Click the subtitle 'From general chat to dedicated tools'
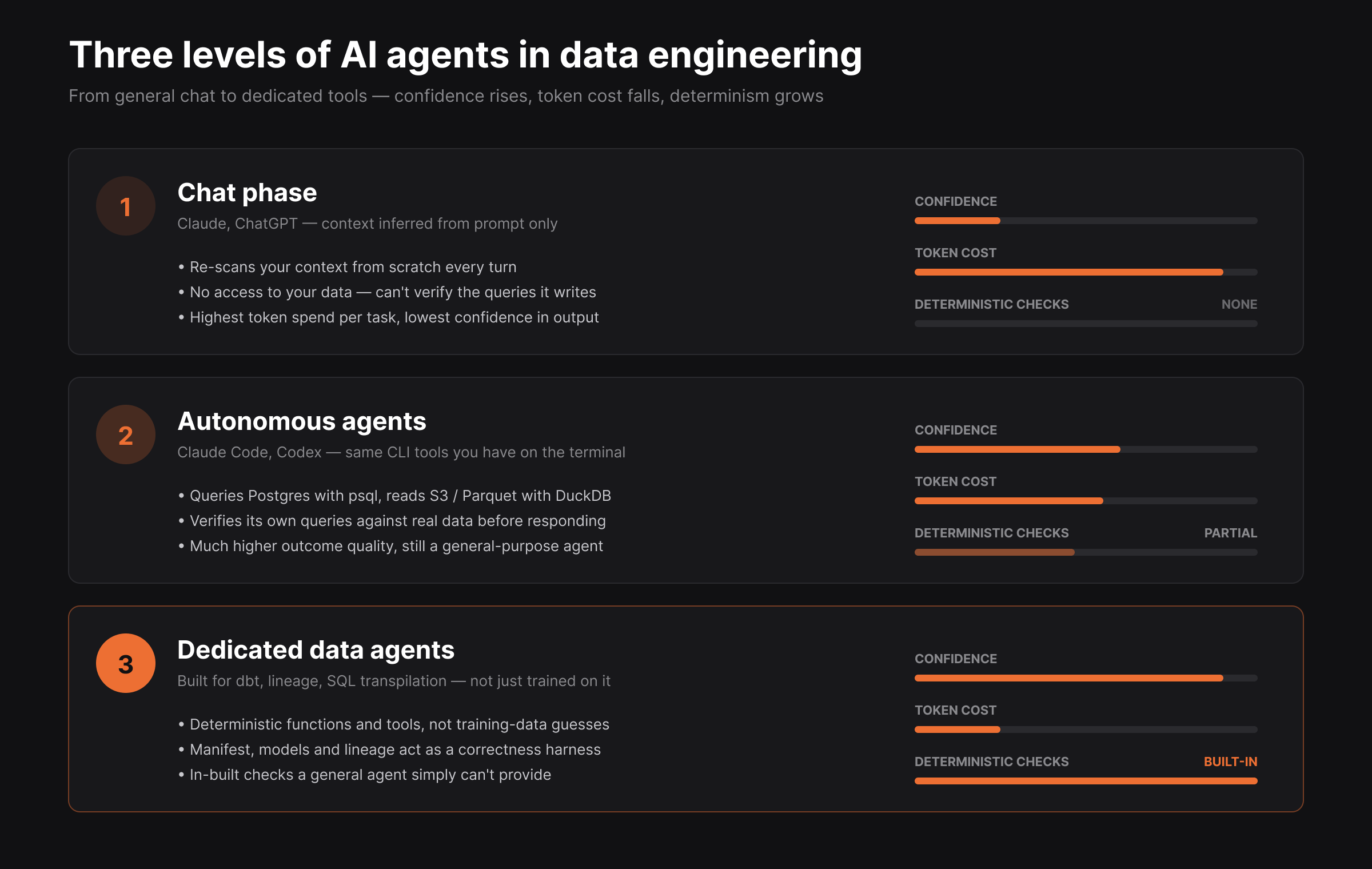Screen dimensions: 1372x869 point(446,96)
